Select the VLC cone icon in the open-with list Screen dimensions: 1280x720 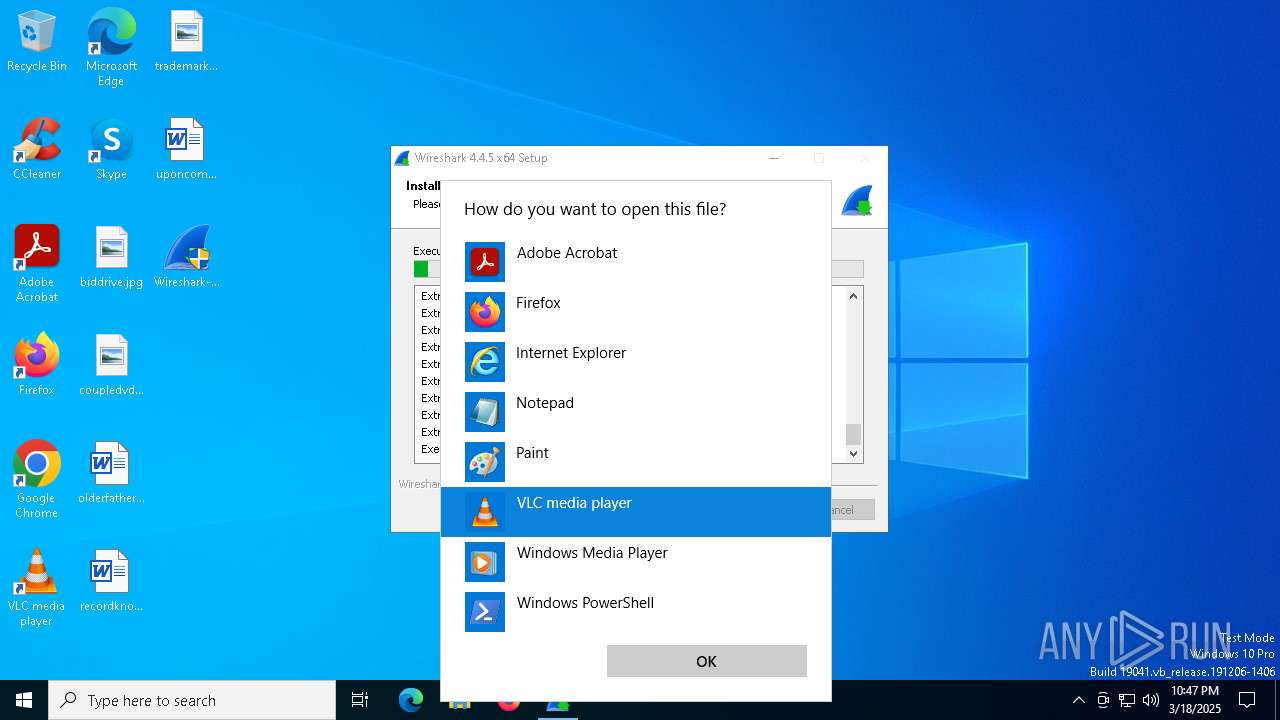485,512
